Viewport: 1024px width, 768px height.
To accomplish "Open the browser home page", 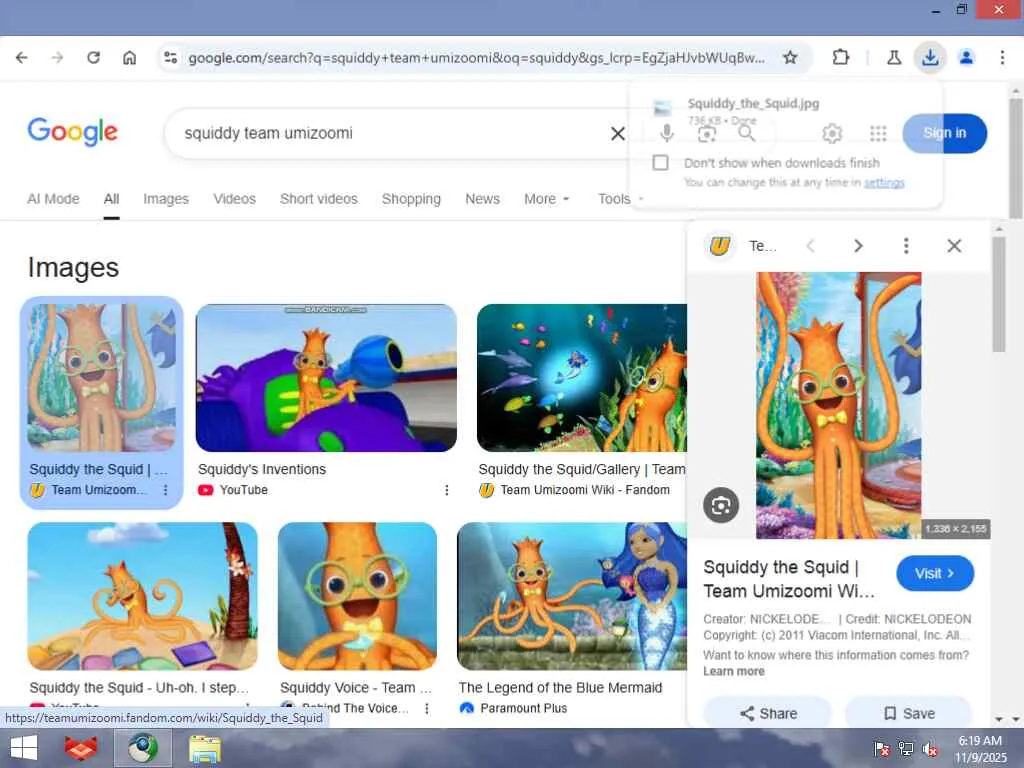I will coord(129,57).
